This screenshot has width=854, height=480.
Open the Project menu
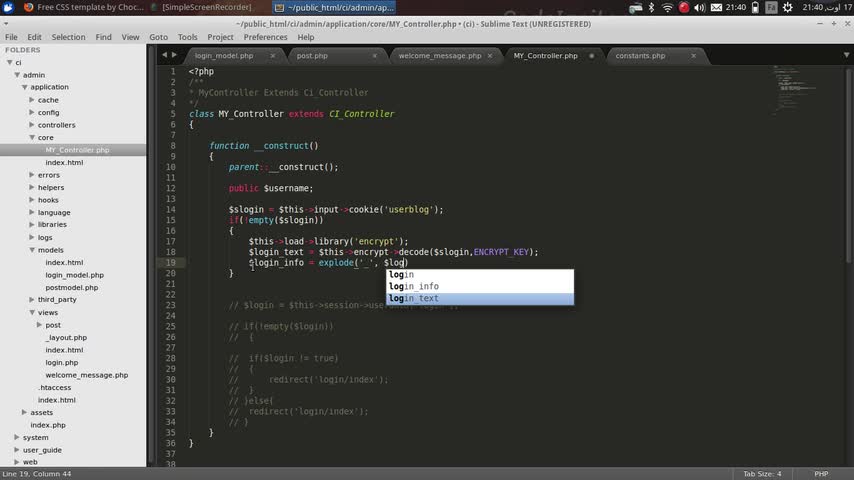pos(220,37)
